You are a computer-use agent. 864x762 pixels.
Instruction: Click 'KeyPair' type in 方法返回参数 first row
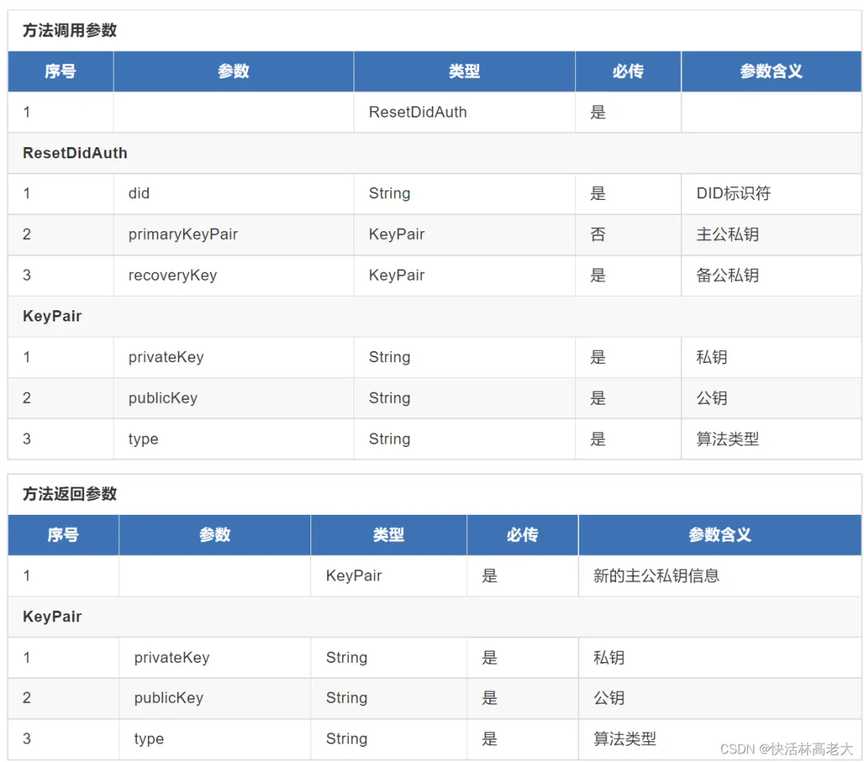click(354, 576)
